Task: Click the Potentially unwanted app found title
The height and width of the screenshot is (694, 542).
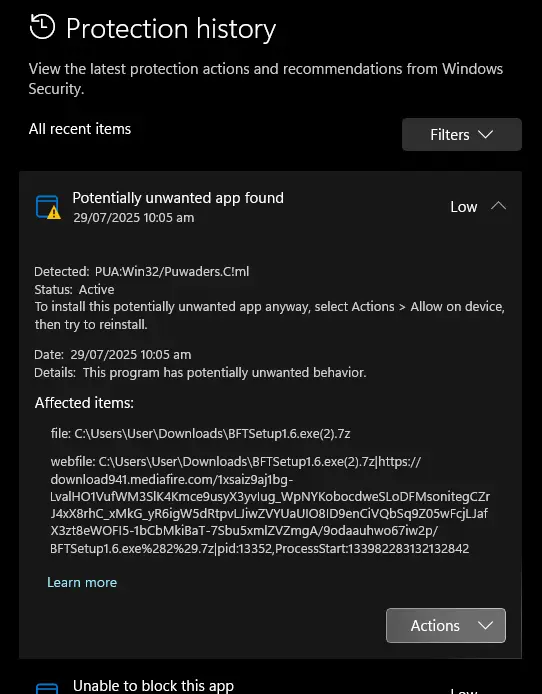Action: (x=178, y=198)
